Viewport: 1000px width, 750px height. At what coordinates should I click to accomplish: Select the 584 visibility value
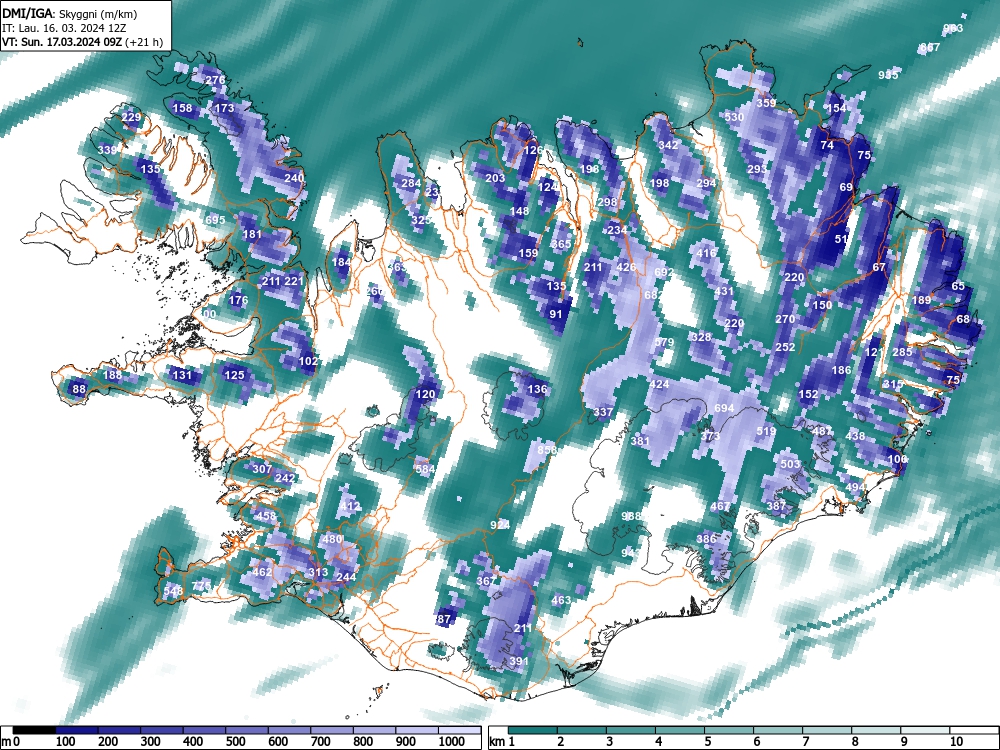point(425,469)
